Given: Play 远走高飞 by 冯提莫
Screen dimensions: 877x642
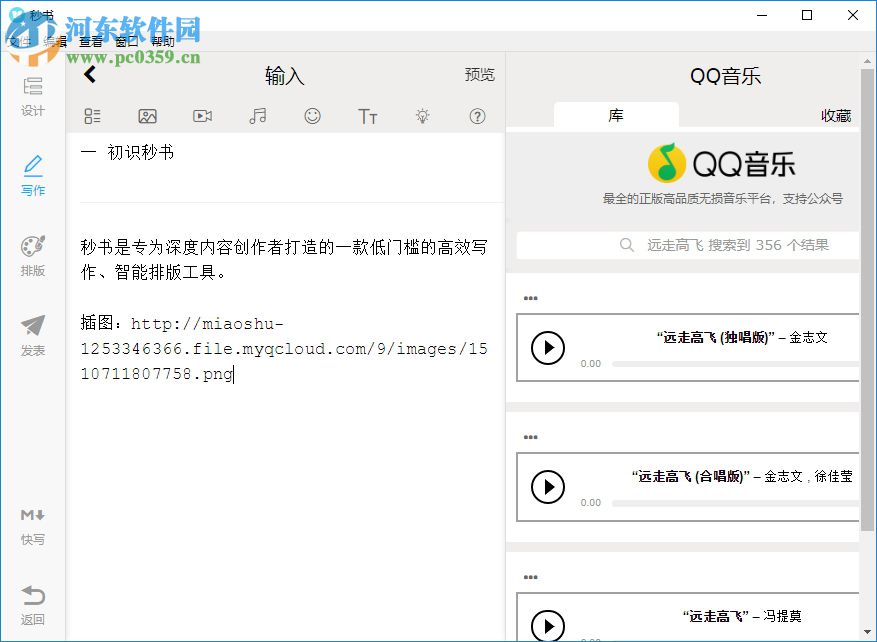Looking at the screenshot, I should (x=548, y=627).
